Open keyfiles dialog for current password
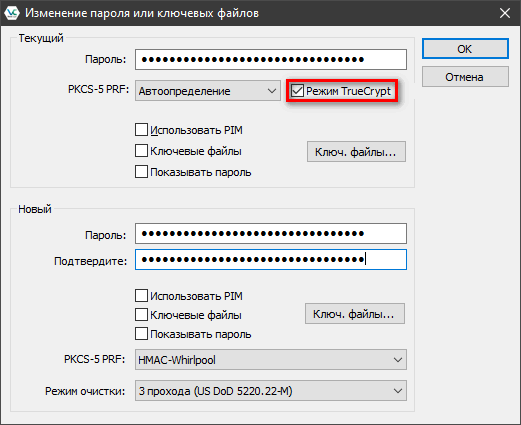 pyautogui.click(x=356, y=152)
